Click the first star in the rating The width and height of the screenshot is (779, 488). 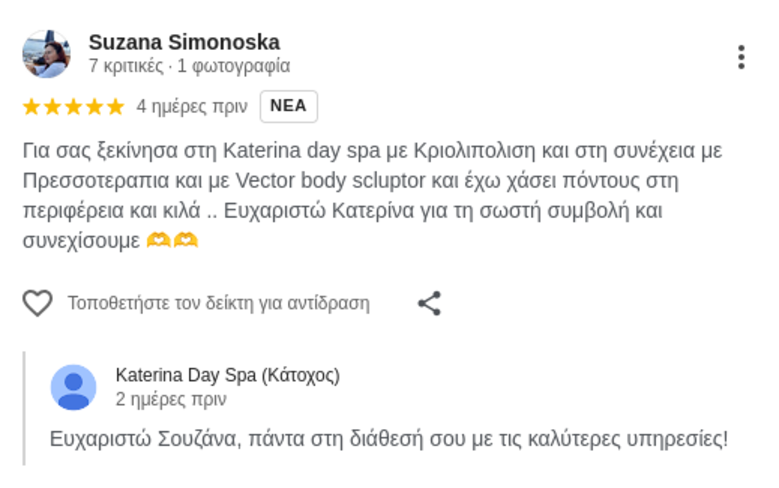click(x=31, y=106)
